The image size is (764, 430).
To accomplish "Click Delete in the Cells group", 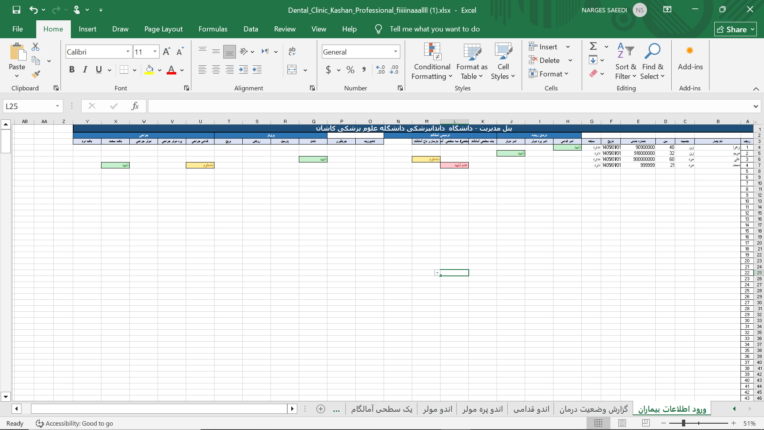I will pyautogui.click(x=549, y=60).
